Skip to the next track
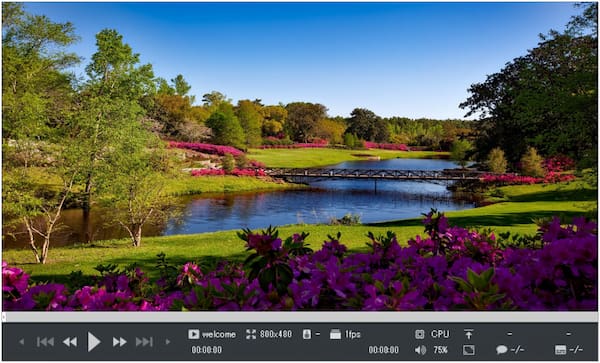600x363 pixels. click(x=144, y=342)
